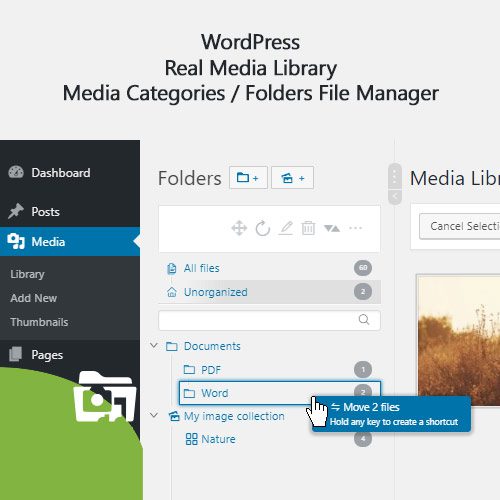500x500 pixels.
Task: Select the rearrange folders move icon
Action: point(239,228)
